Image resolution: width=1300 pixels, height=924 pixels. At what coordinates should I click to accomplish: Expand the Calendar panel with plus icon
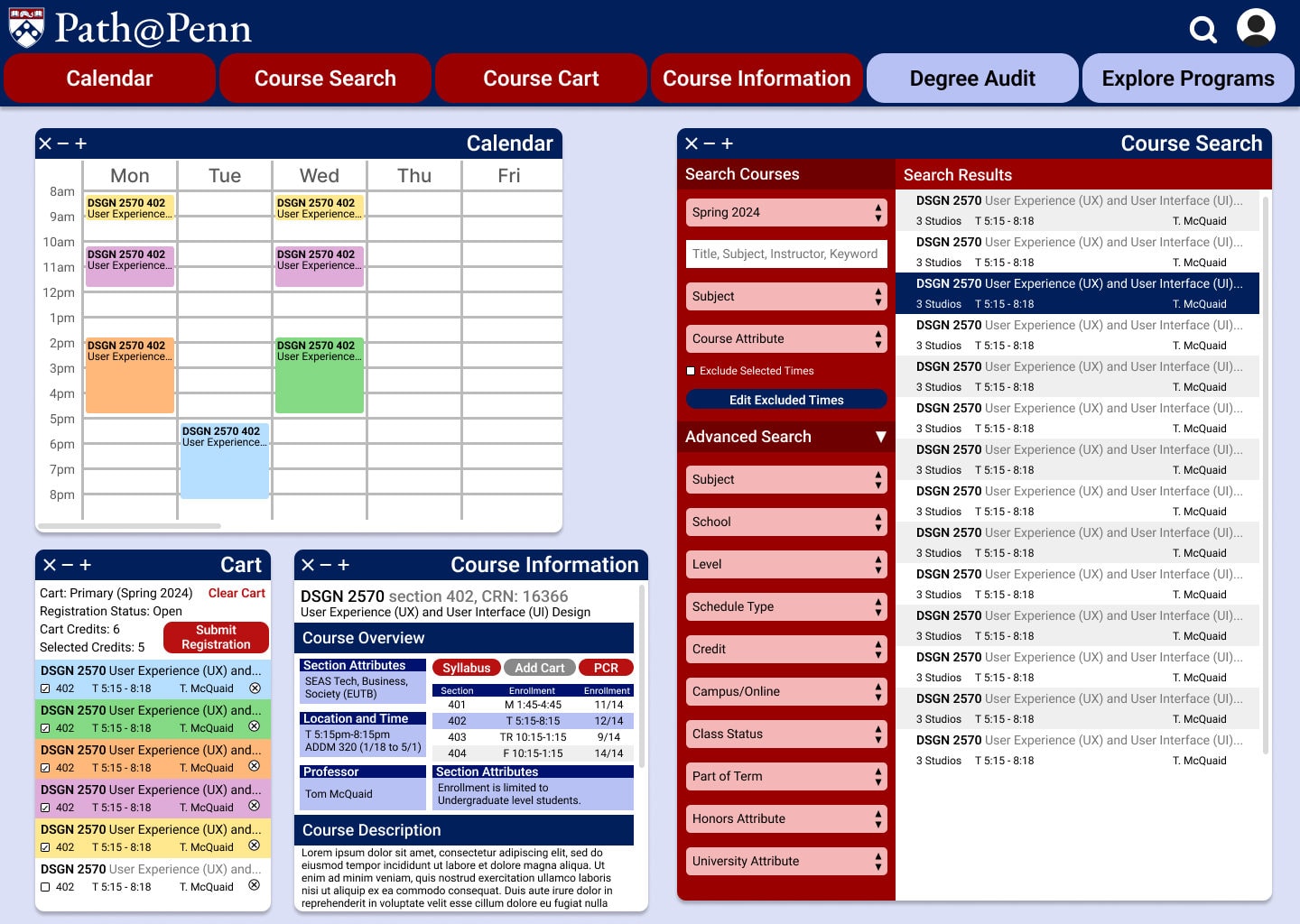(x=80, y=143)
